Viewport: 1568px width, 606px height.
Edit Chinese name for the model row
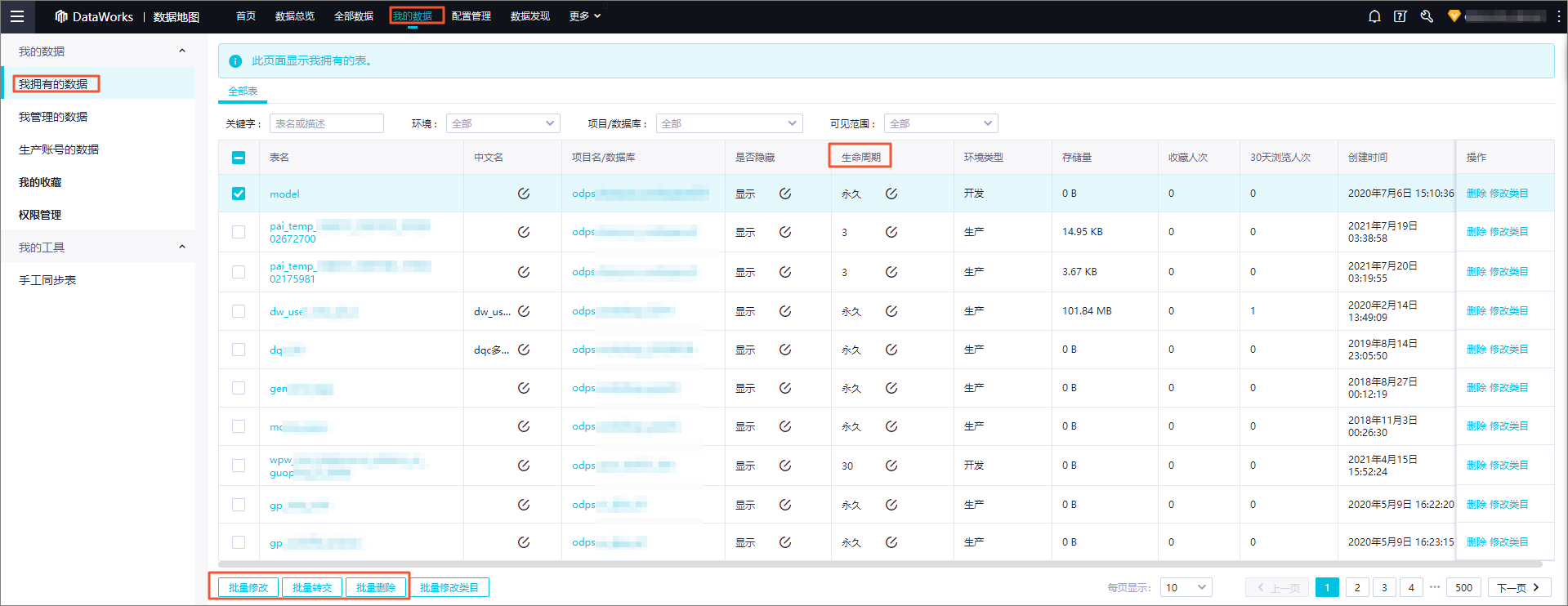524,194
